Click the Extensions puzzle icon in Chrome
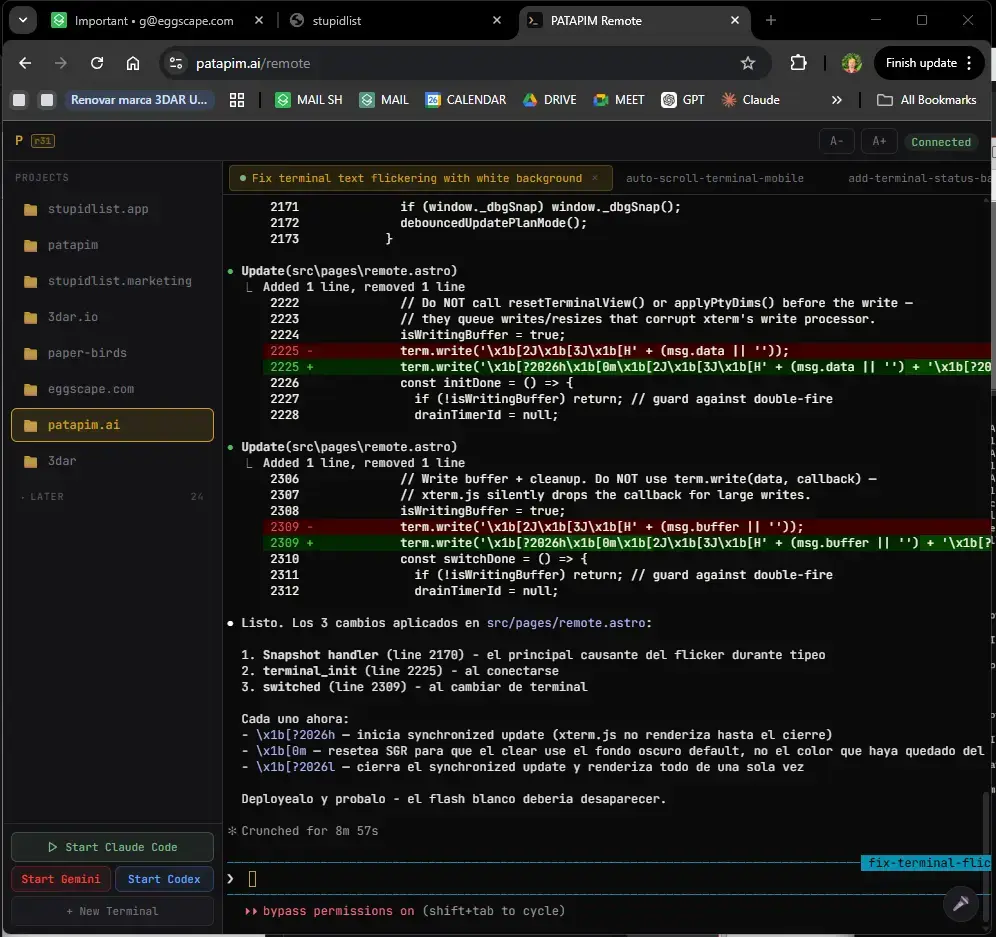This screenshot has height=937, width=996. [x=798, y=63]
